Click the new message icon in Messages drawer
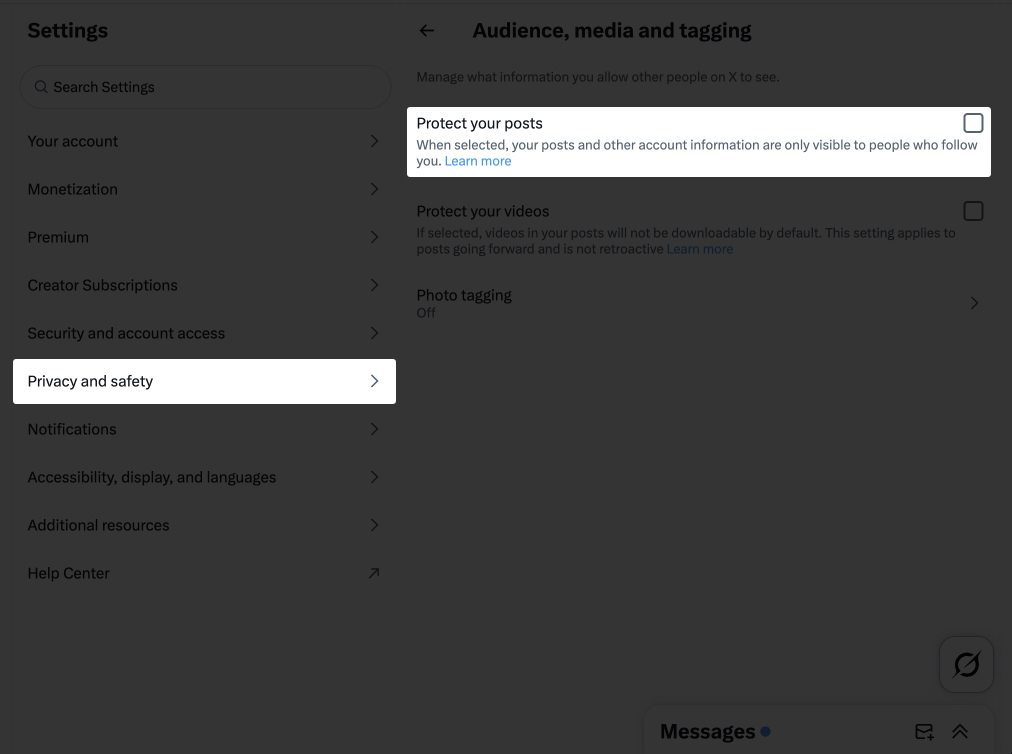 point(923,731)
